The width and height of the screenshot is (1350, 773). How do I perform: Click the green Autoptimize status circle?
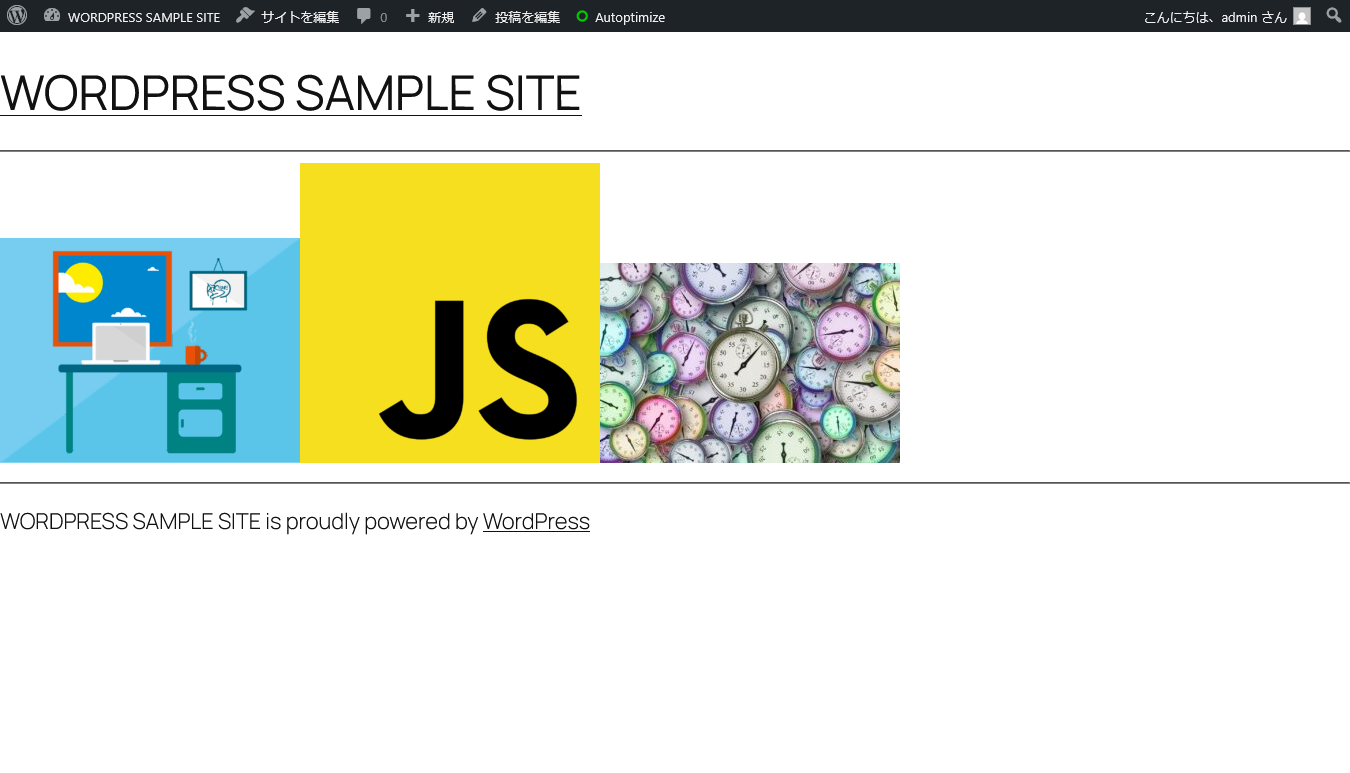[x=582, y=16]
